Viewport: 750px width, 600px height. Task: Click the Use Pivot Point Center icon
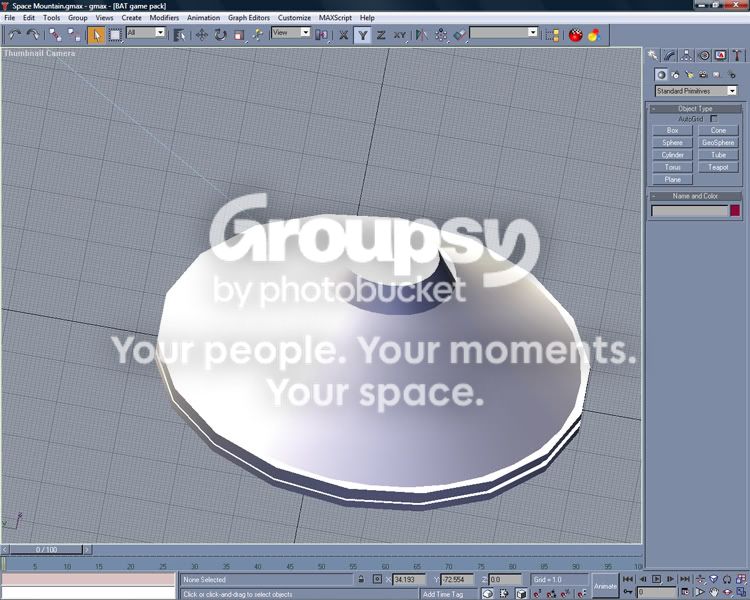point(322,35)
